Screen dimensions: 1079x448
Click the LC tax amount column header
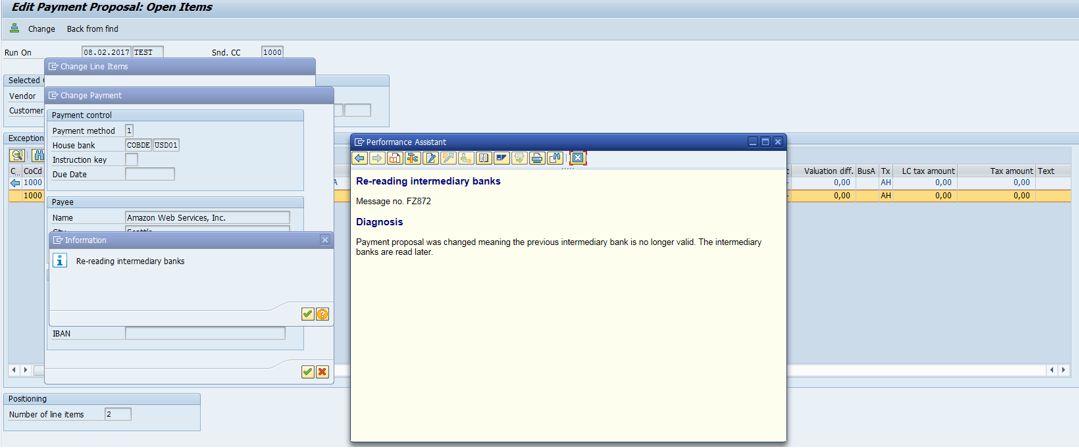click(925, 171)
